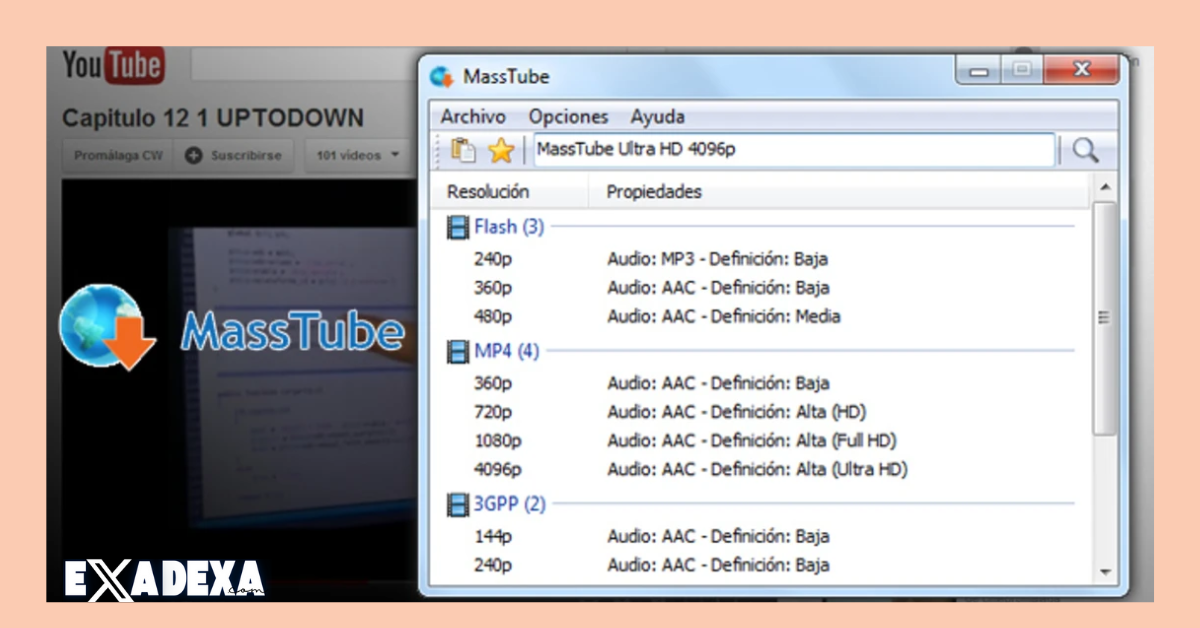The height and width of the screenshot is (628, 1200).
Task: Click the Flash group film icon
Action: tap(458, 227)
